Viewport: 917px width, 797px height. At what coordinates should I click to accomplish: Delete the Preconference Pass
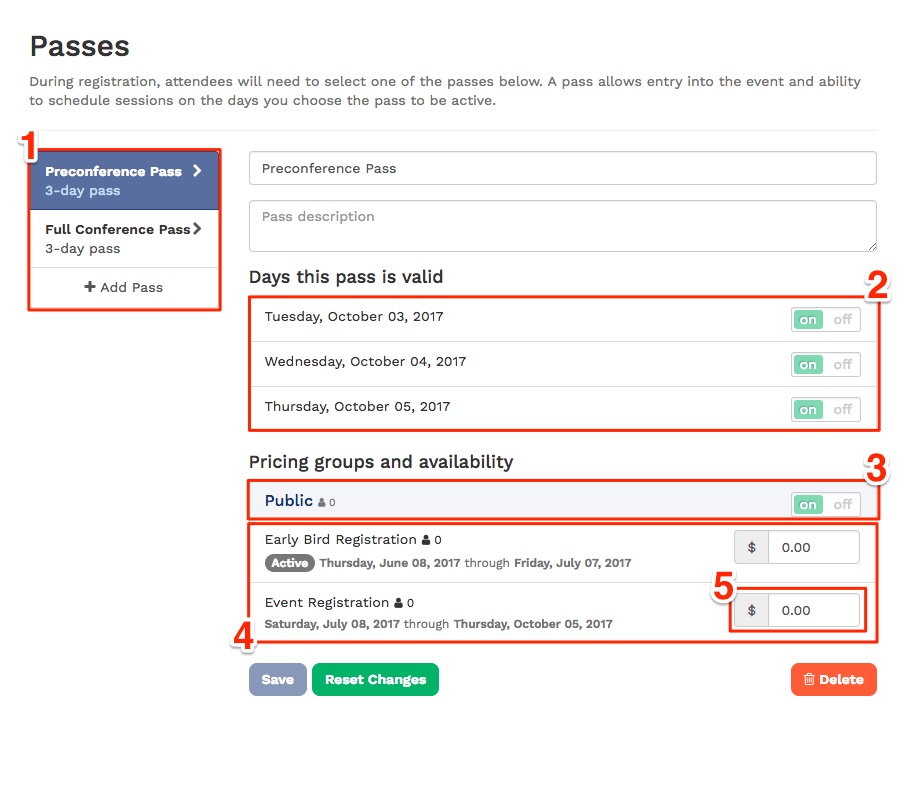(x=833, y=679)
